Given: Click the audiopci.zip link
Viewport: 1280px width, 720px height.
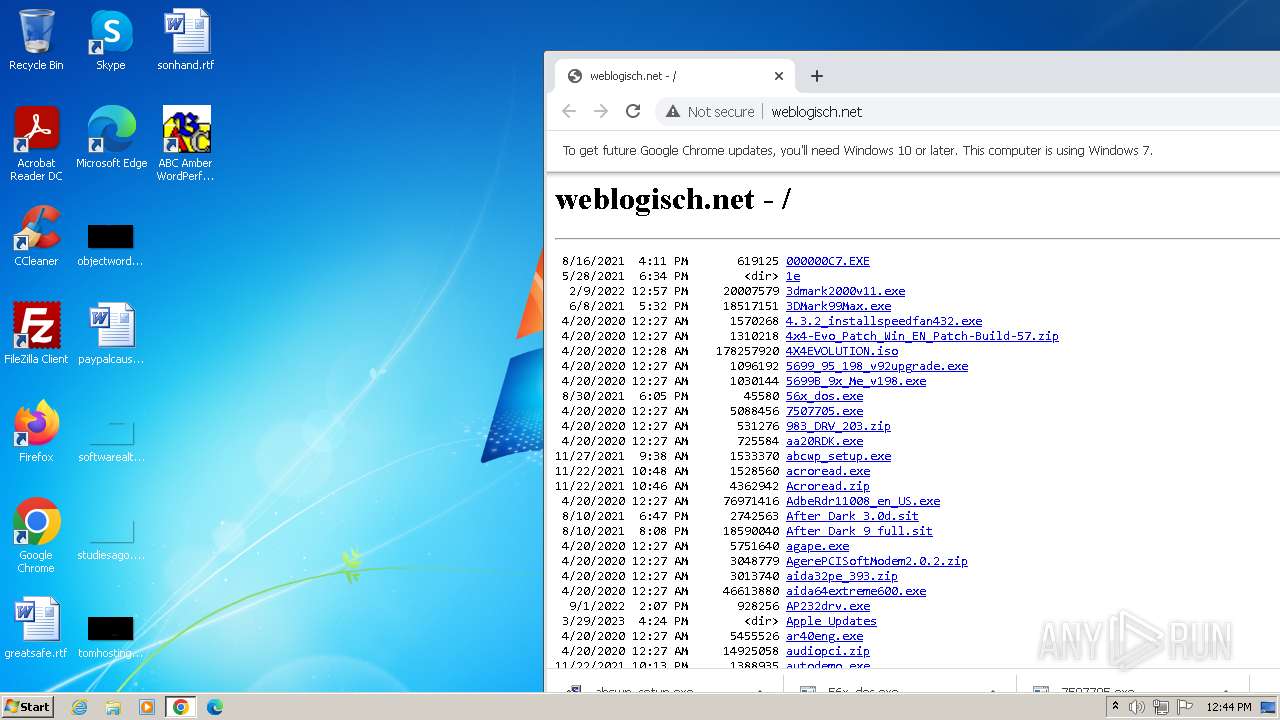Looking at the screenshot, I should tap(828, 651).
